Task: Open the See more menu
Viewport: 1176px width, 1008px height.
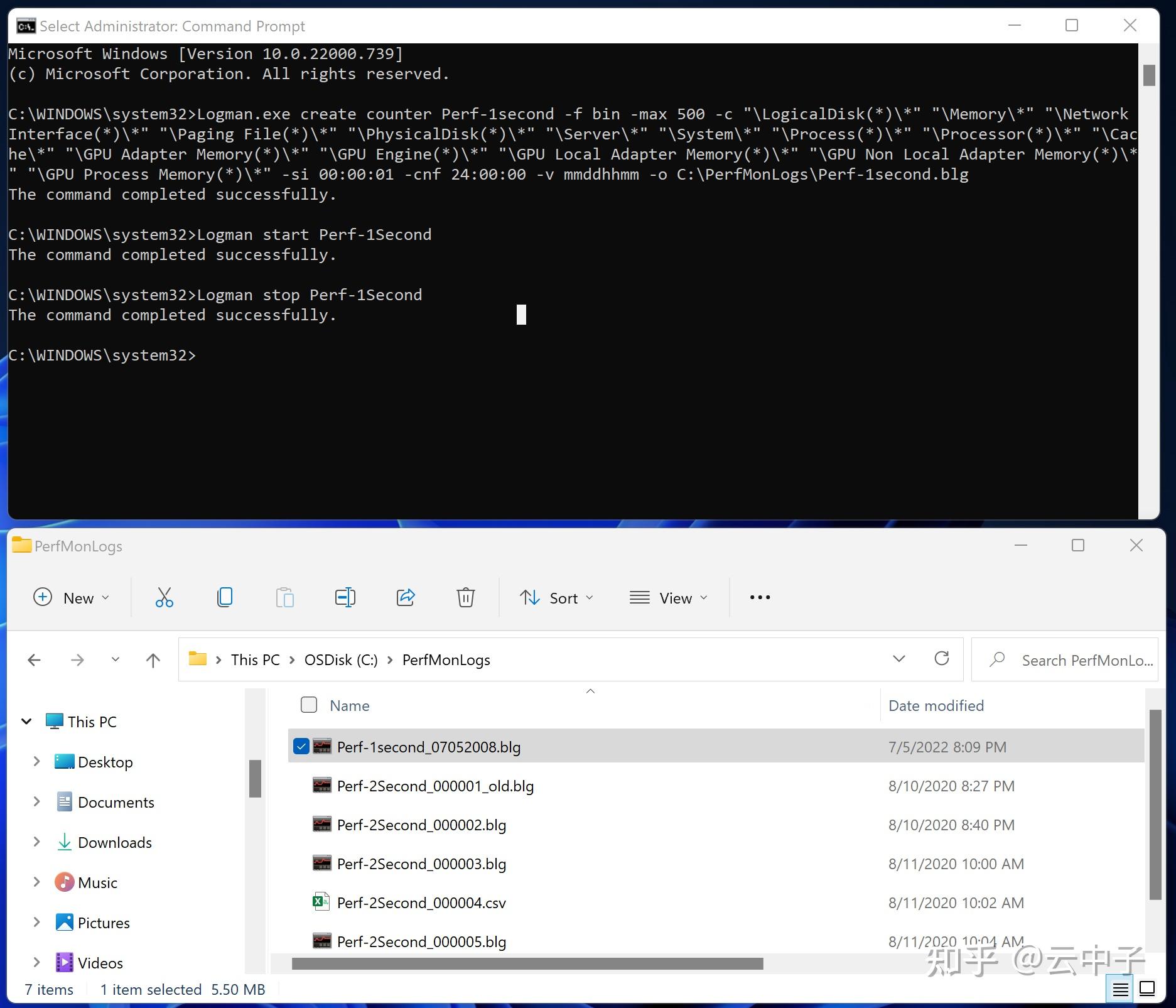Action: (x=759, y=597)
